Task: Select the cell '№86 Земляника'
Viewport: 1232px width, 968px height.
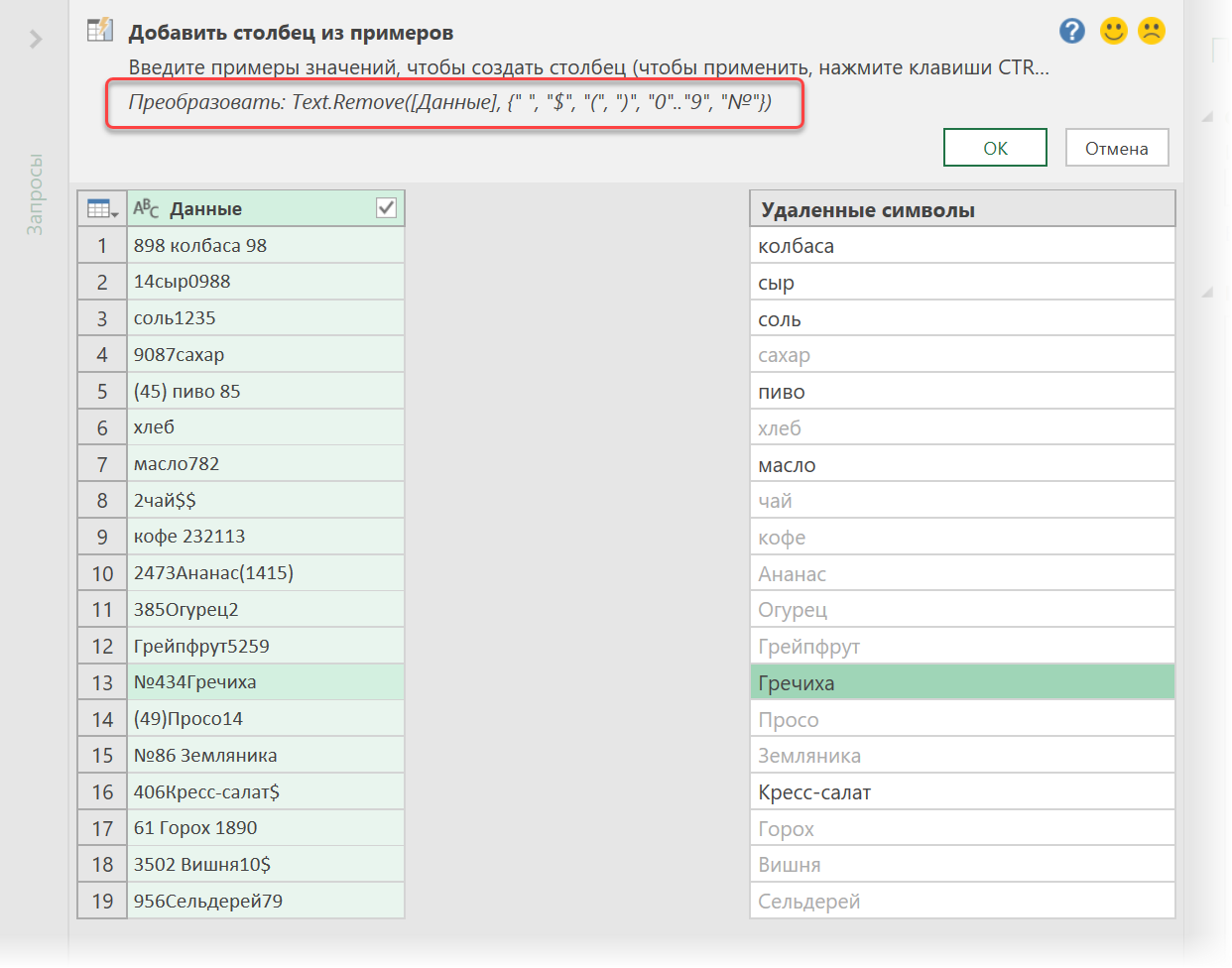Action: (x=266, y=755)
